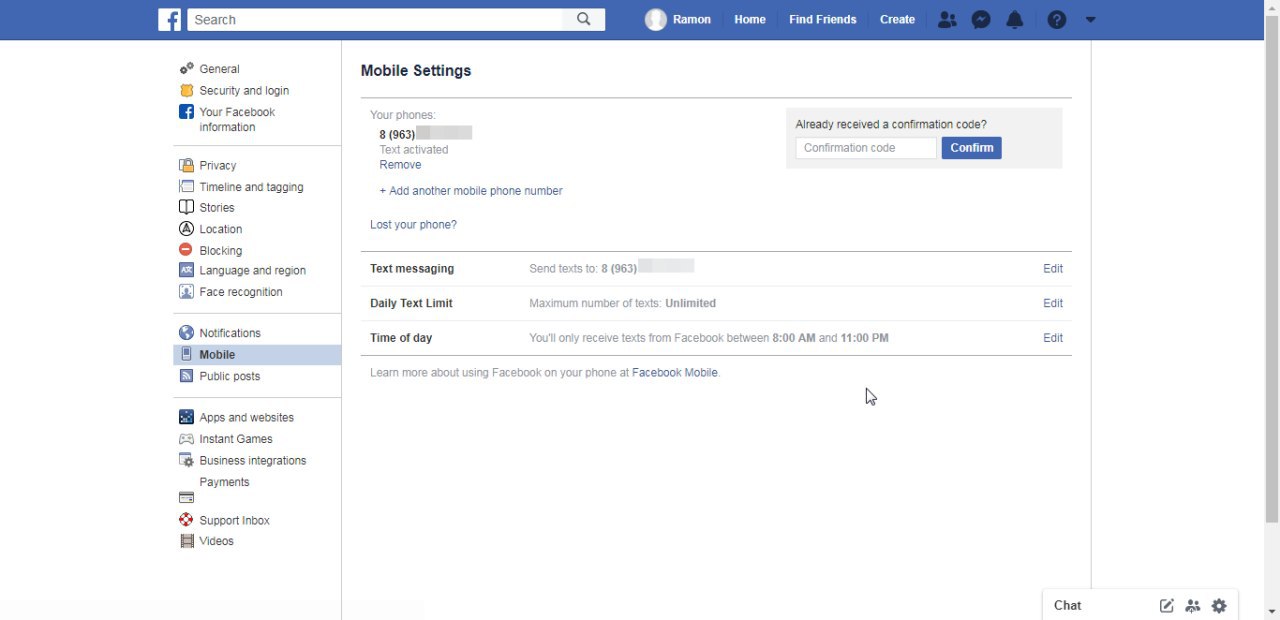The image size is (1280, 620).
Task: Edit the Time of day setting
Action: coord(1053,338)
